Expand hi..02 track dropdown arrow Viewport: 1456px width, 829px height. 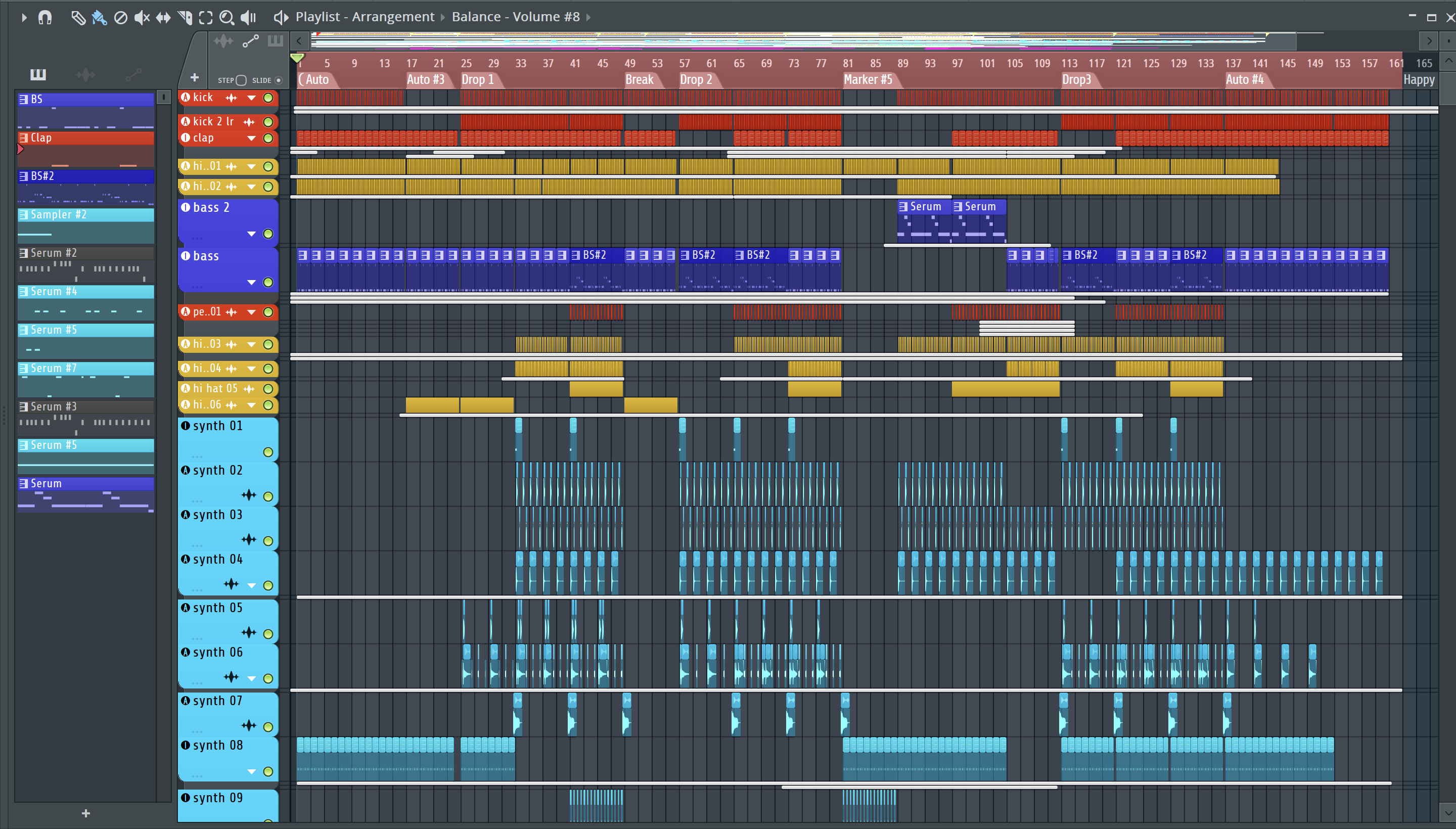(x=251, y=187)
